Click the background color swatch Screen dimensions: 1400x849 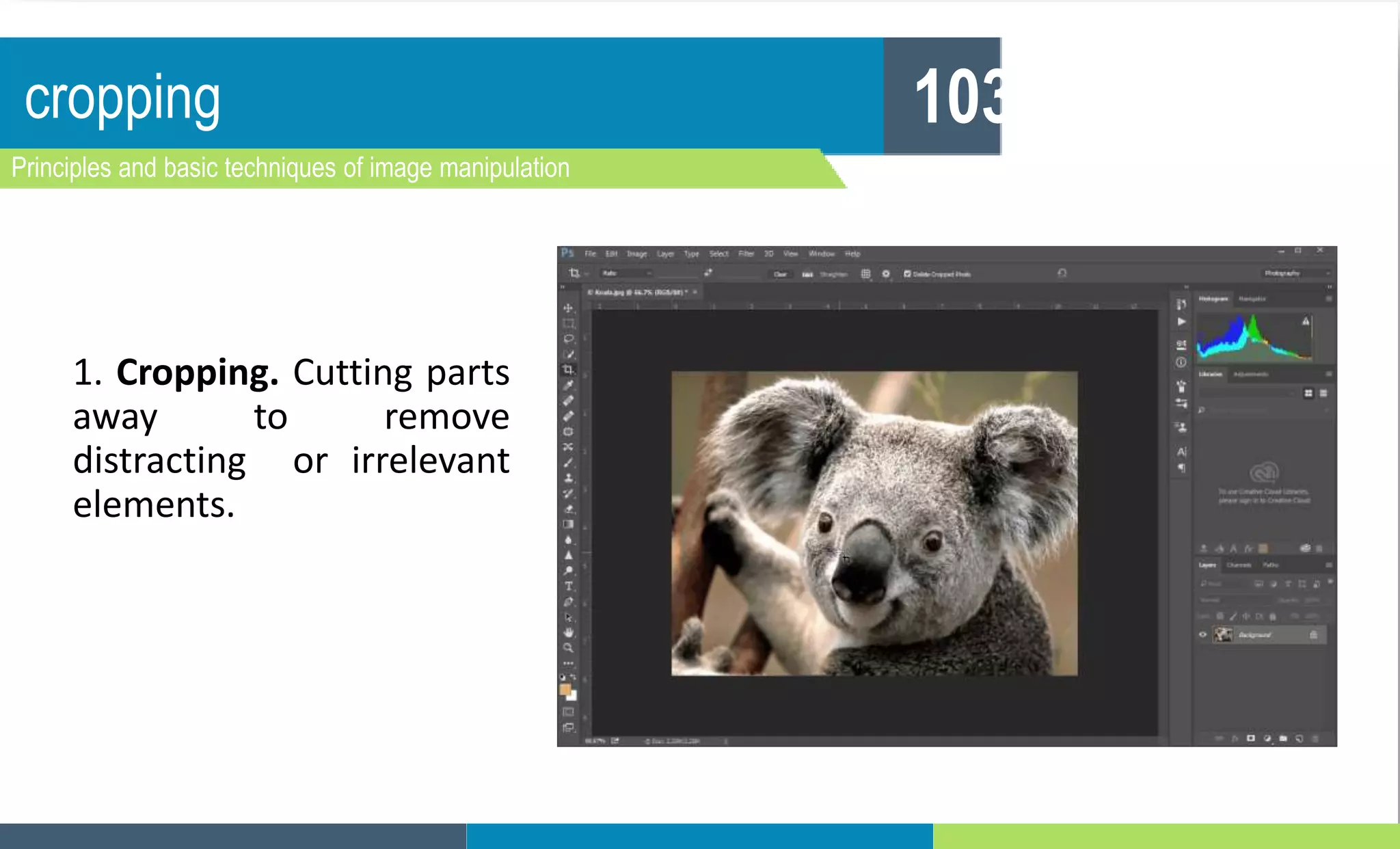[574, 697]
